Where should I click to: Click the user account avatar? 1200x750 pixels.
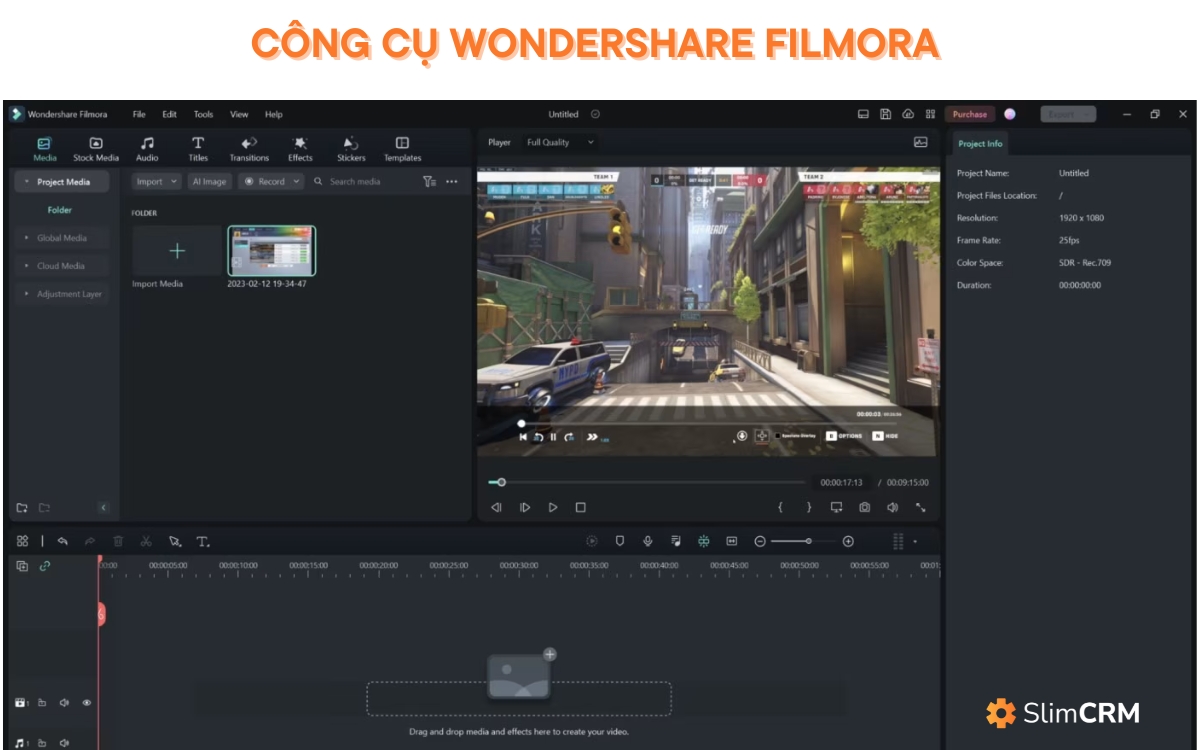[1010, 114]
